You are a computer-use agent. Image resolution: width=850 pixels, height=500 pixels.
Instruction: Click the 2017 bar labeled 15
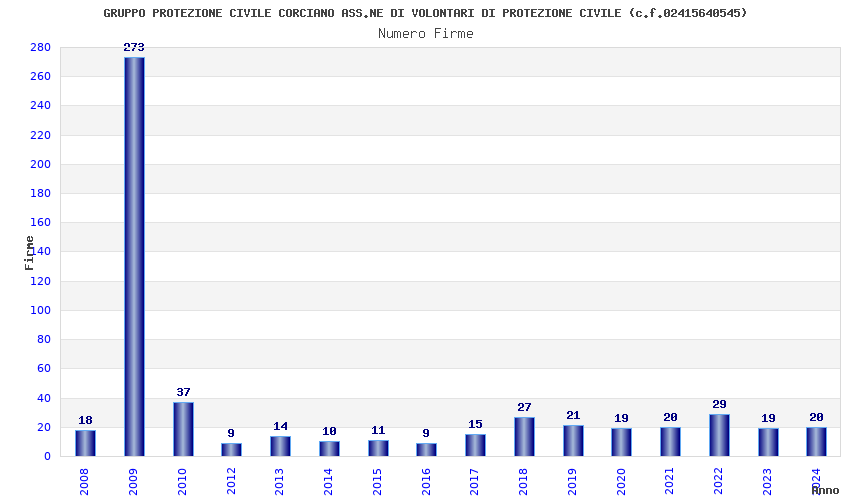tap(475, 445)
